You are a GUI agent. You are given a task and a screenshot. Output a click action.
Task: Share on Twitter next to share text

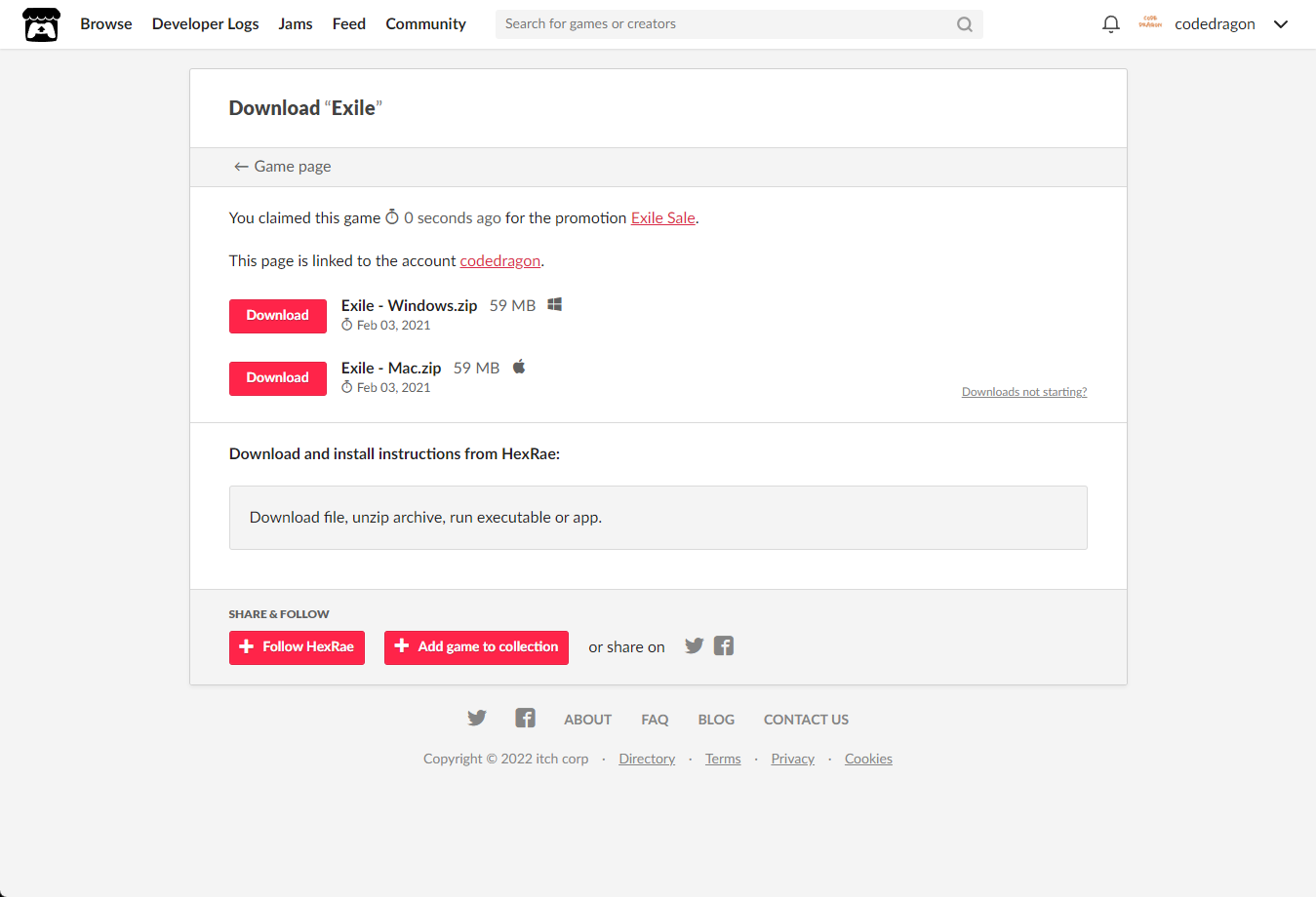tap(695, 645)
